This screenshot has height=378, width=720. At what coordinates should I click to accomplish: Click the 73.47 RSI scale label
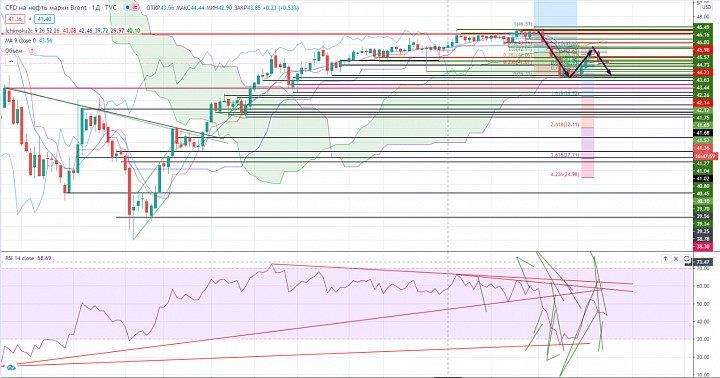[703, 262]
